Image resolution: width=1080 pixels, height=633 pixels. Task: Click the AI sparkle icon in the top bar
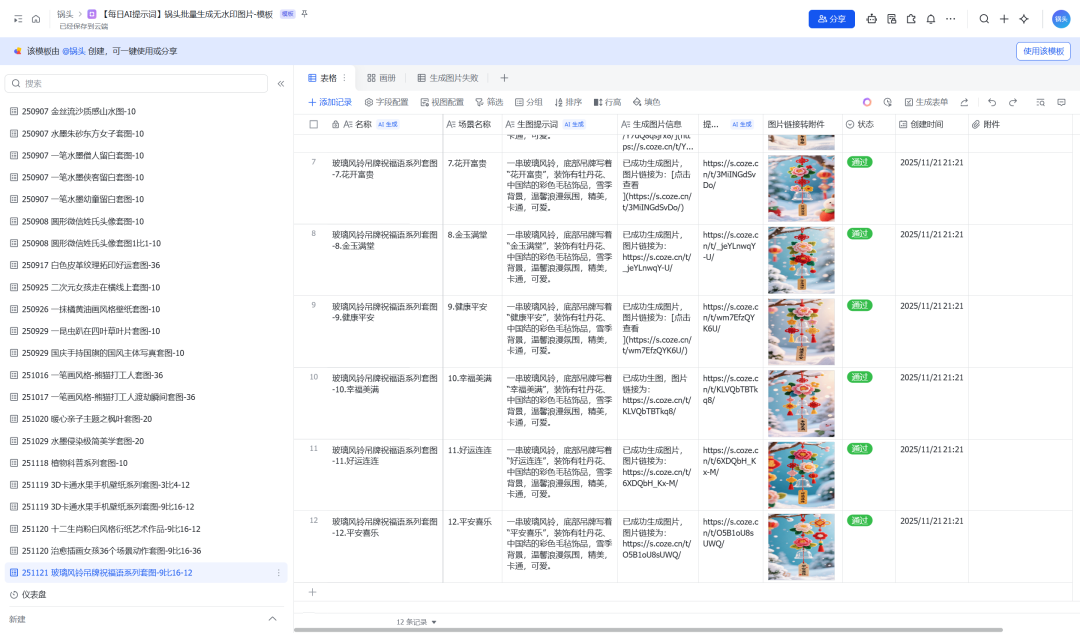(1023, 18)
